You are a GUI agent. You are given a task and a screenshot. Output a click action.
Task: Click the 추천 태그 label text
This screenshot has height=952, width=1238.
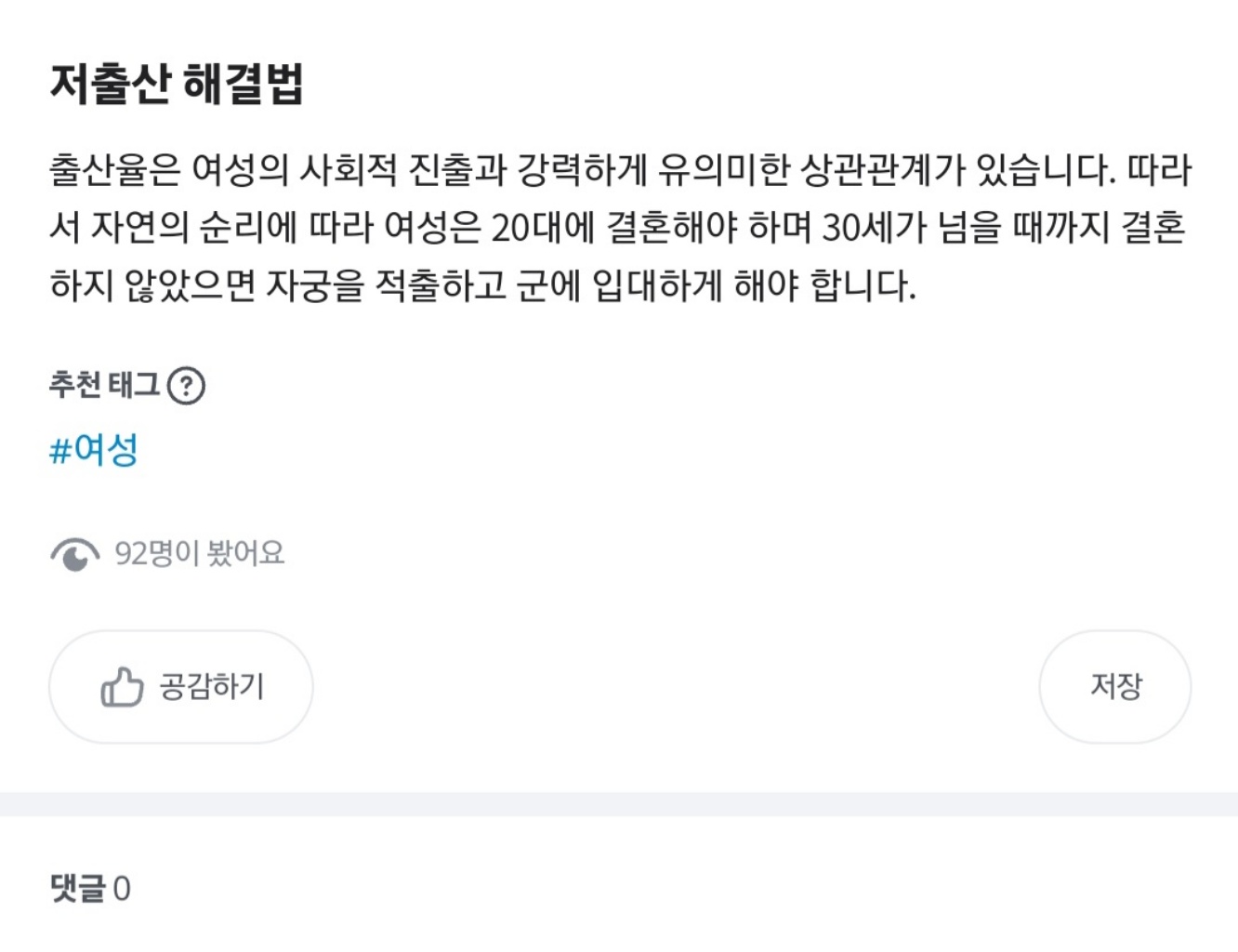click(x=104, y=385)
